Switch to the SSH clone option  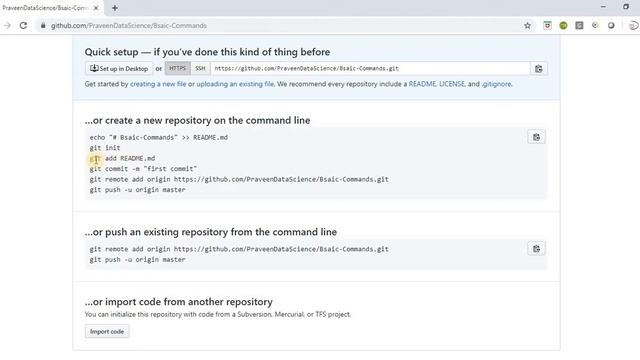click(200, 68)
